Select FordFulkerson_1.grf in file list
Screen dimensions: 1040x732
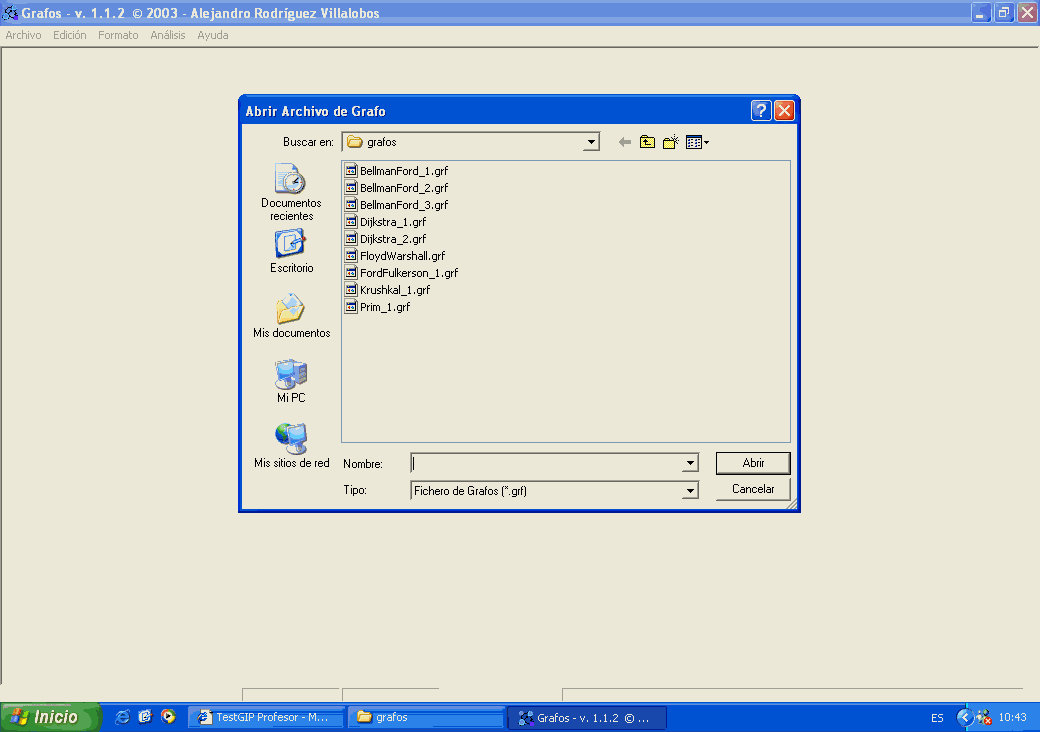coord(408,273)
